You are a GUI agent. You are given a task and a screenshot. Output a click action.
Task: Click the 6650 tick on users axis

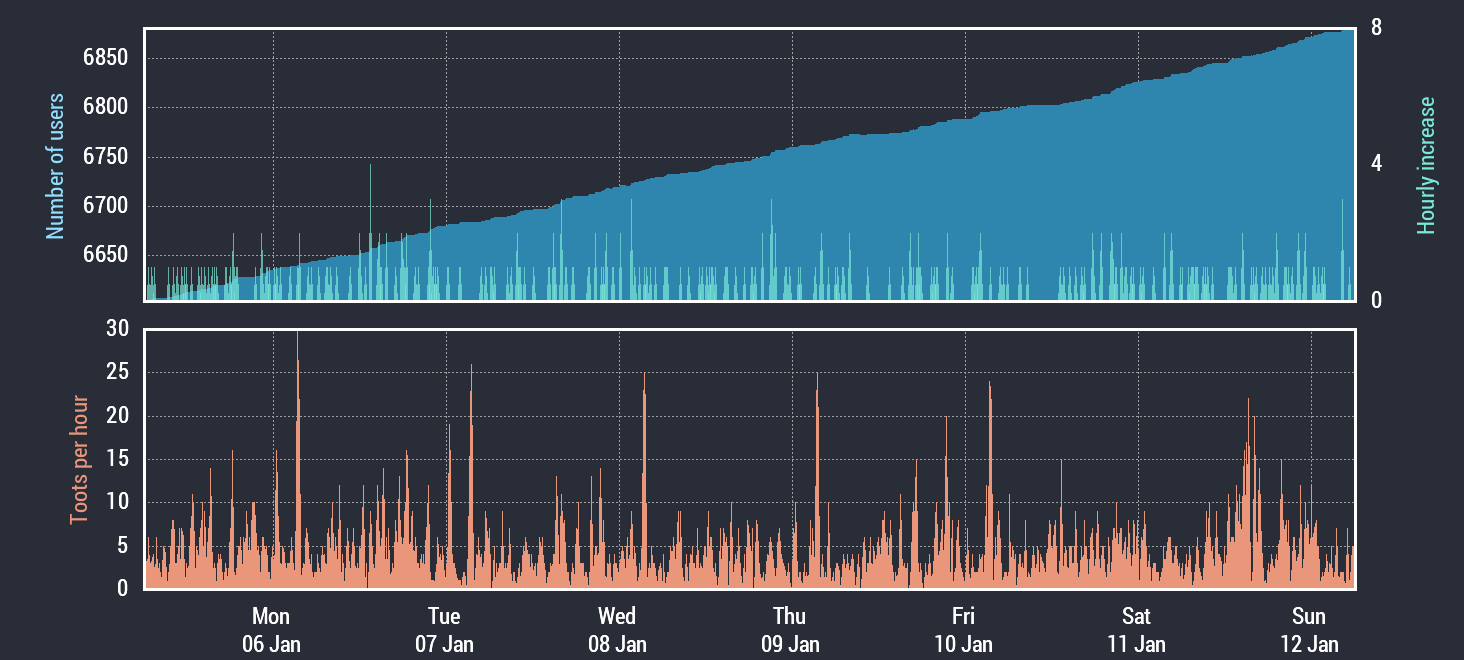[105, 255]
